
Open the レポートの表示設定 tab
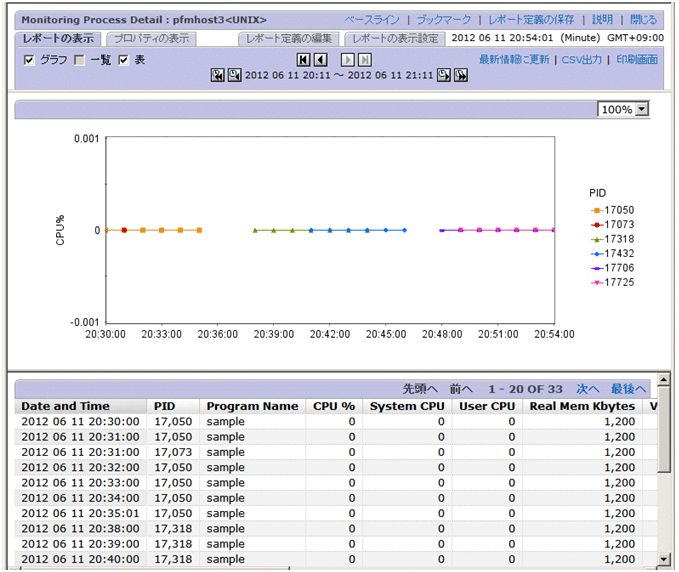[394, 38]
